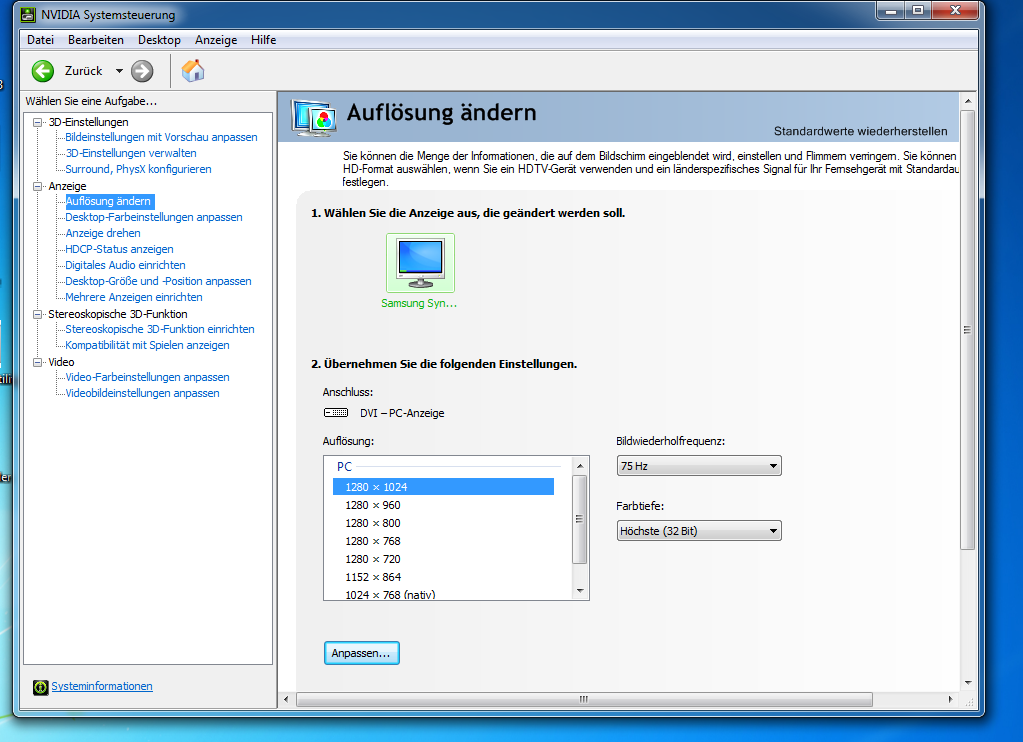Open the Anzeige menu

216,40
